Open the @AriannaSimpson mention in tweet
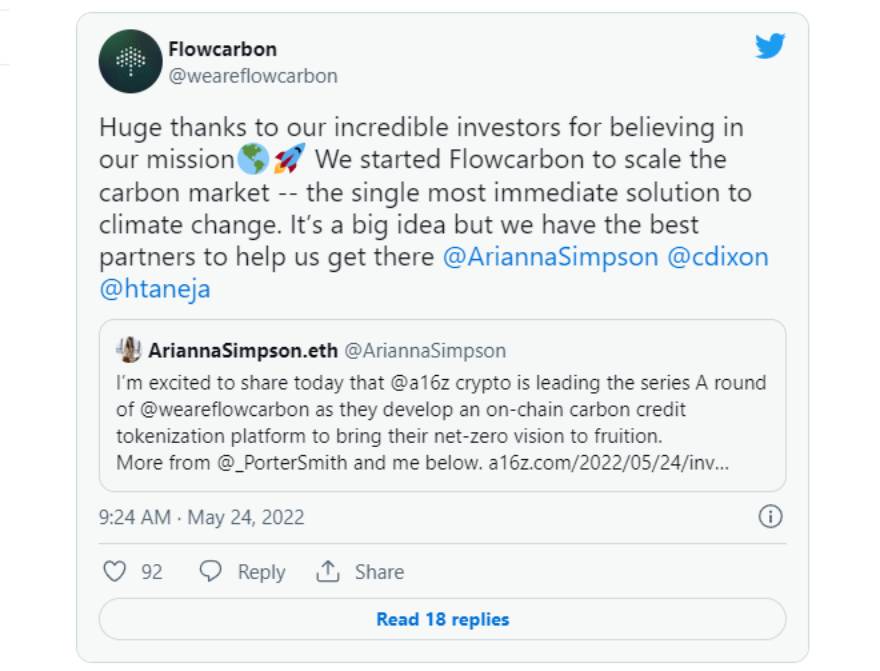Image resolution: width=880 pixels, height=671 pixels. [550, 257]
